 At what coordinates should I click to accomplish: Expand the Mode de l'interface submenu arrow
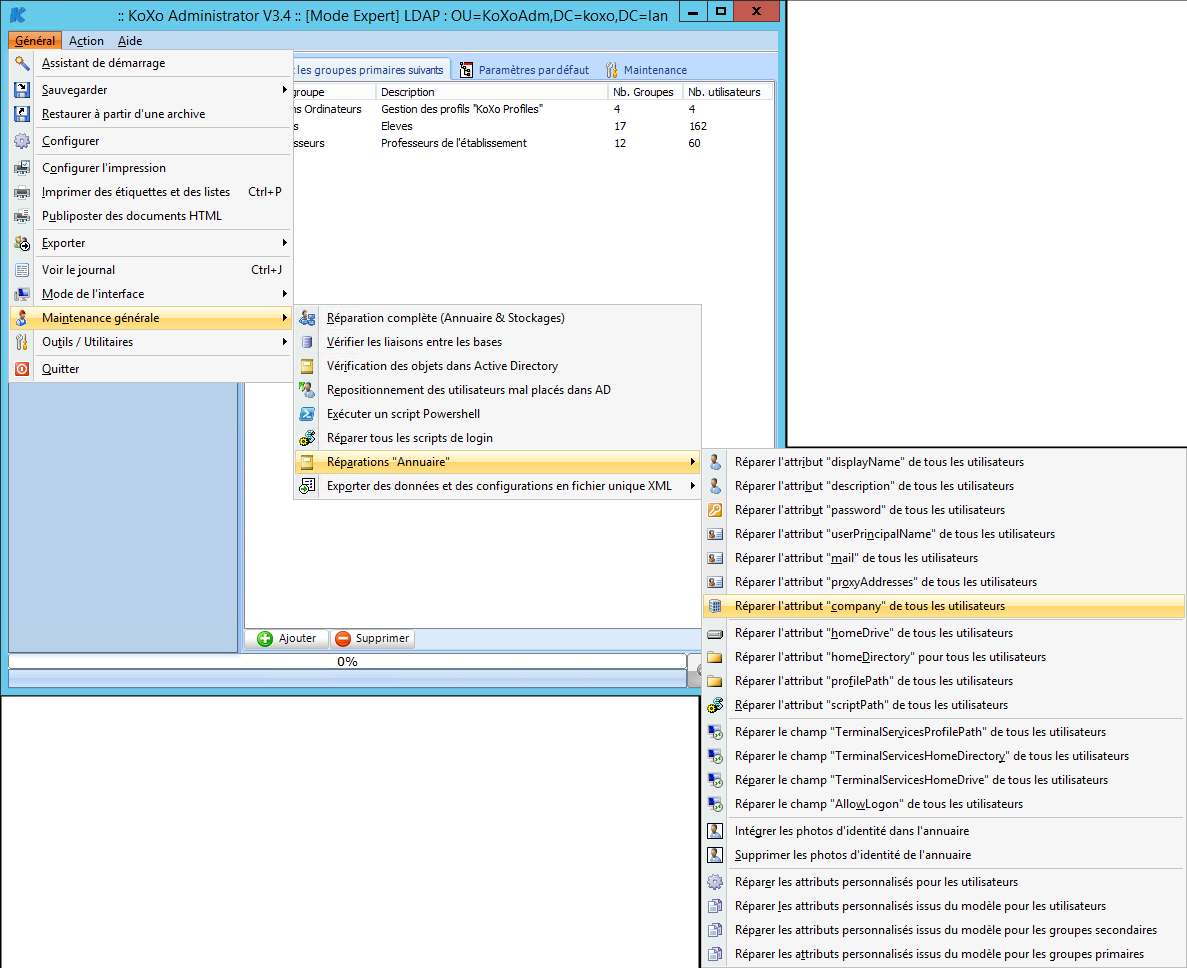click(285, 294)
